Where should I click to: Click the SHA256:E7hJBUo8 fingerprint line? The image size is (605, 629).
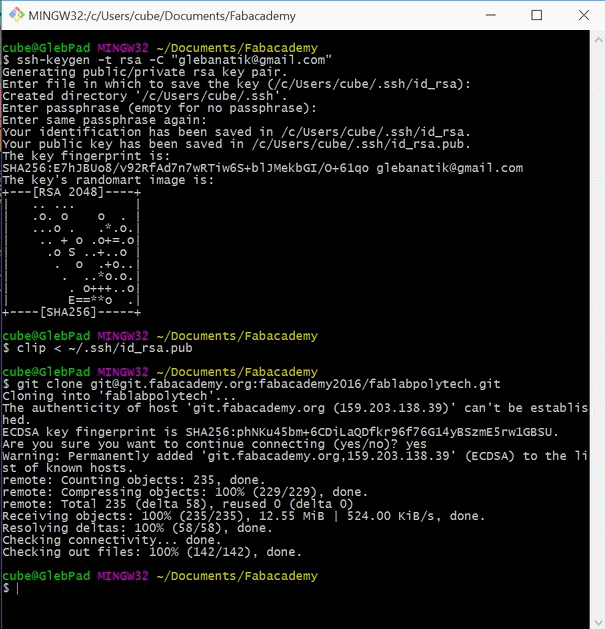tap(263, 168)
